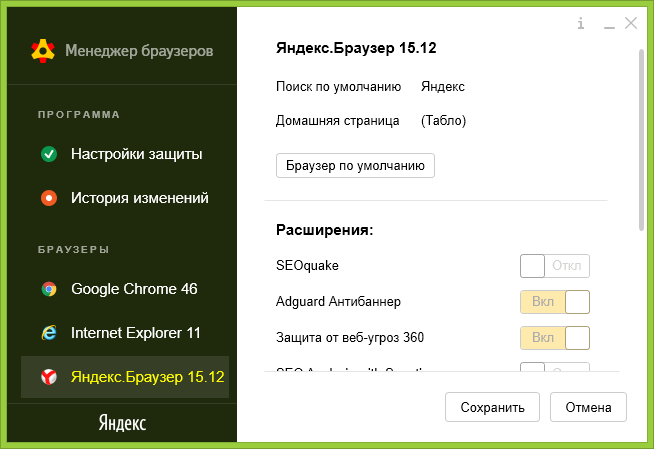Enable the SEOquake extension toggle
Screen dimensions: 654x449
[x=555, y=266]
